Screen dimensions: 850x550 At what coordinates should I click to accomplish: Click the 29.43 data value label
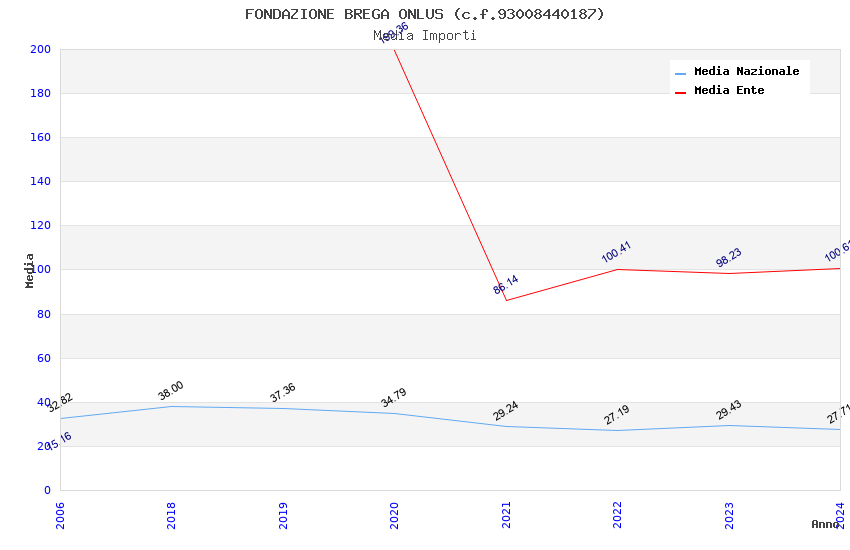728,410
